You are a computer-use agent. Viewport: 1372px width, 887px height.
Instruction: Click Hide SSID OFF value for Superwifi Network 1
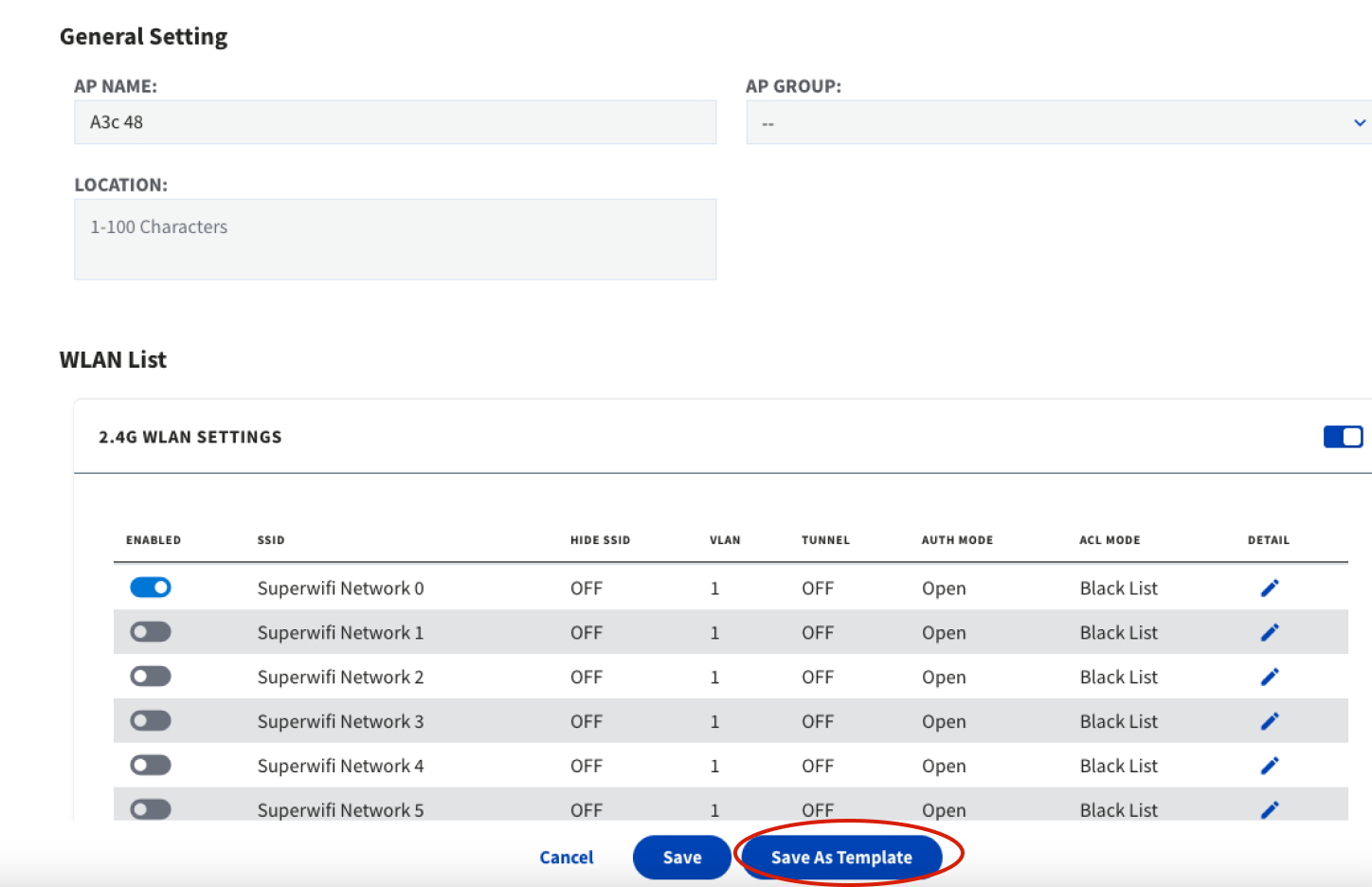point(587,633)
